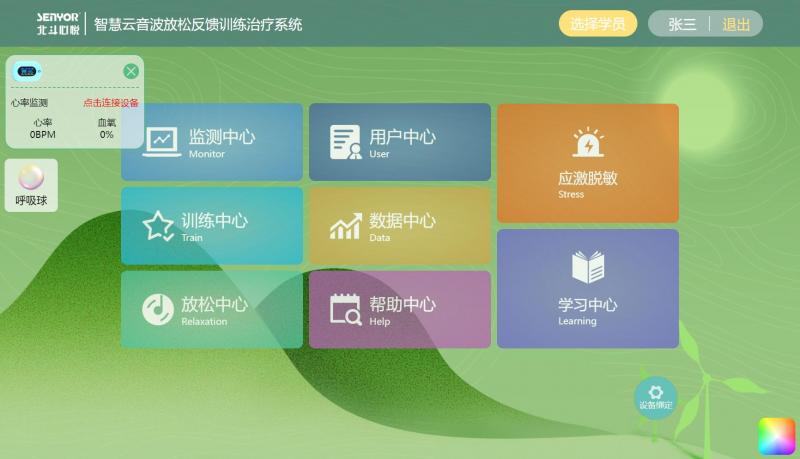This screenshot has height=459, width=800.
Task: Click the open book learning icon
Action: (588, 267)
